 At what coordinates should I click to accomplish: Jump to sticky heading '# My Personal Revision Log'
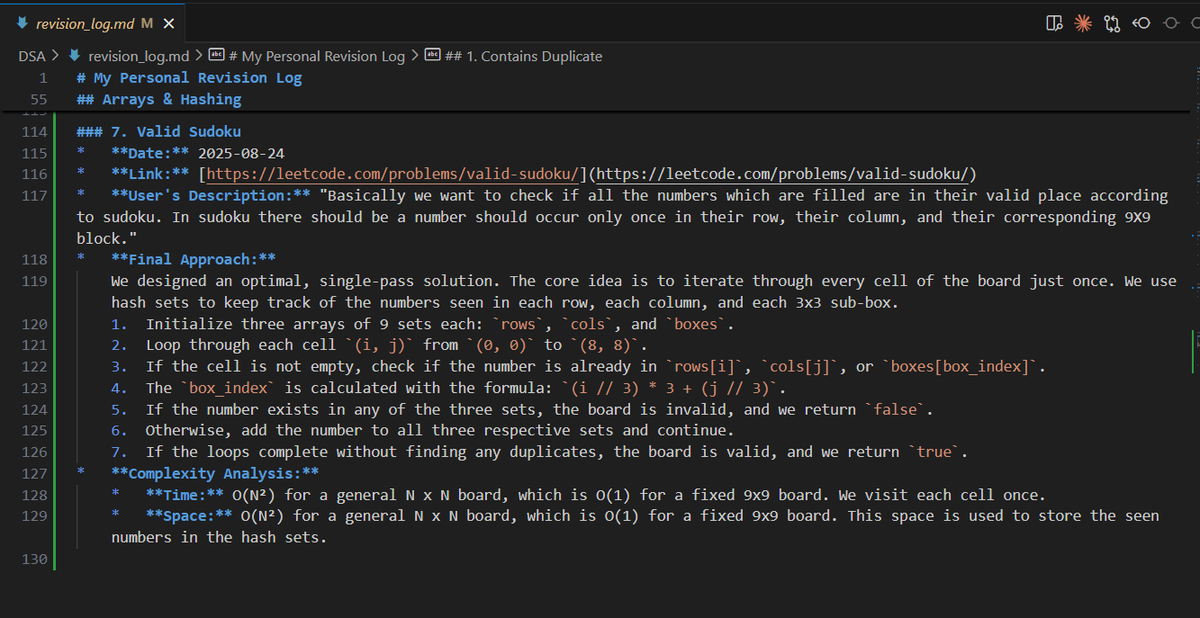coord(189,78)
